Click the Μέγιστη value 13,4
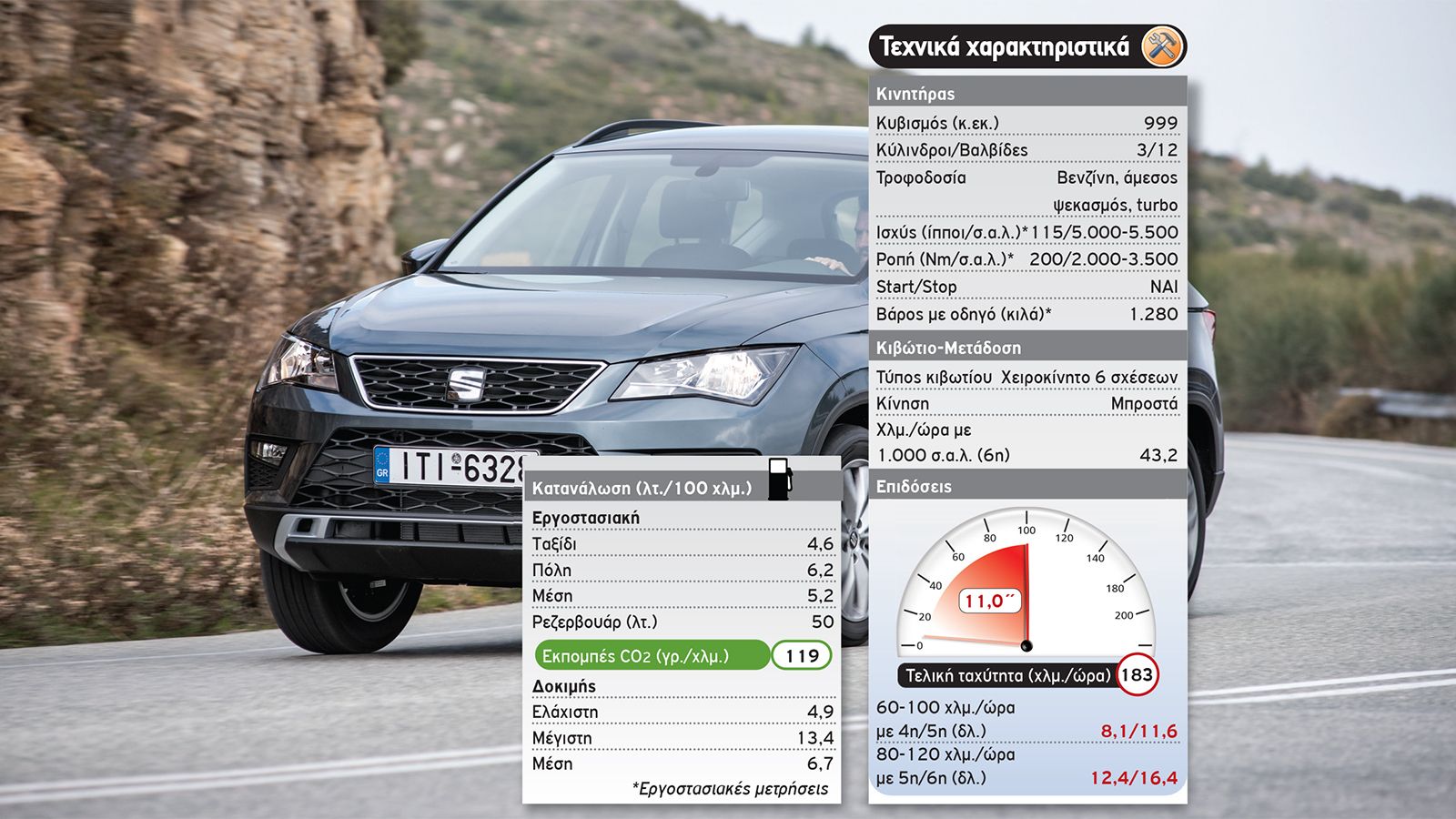1456x819 pixels. pyautogui.click(x=815, y=738)
